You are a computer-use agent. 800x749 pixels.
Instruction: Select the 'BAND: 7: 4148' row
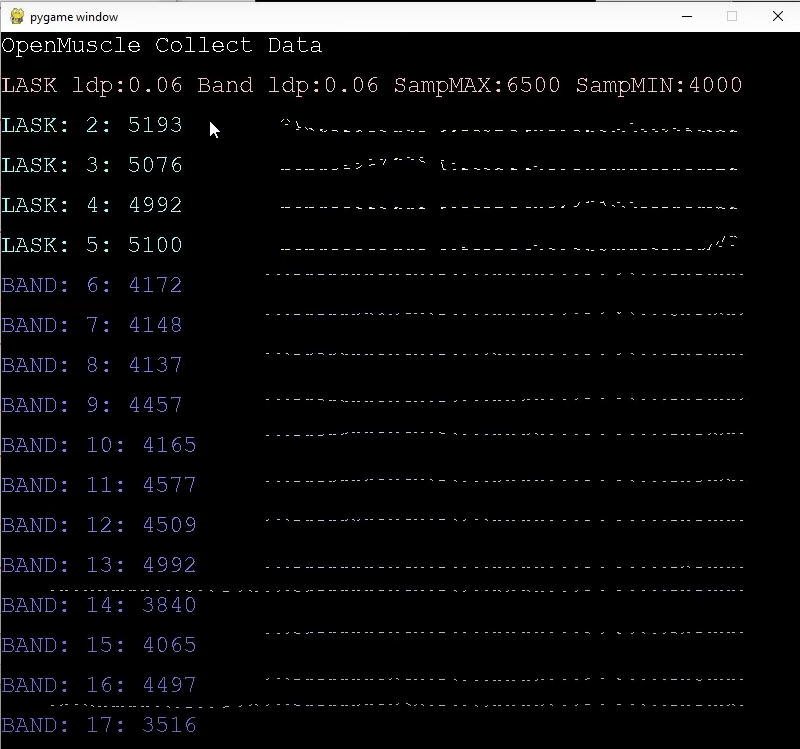click(x=92, y=325)
